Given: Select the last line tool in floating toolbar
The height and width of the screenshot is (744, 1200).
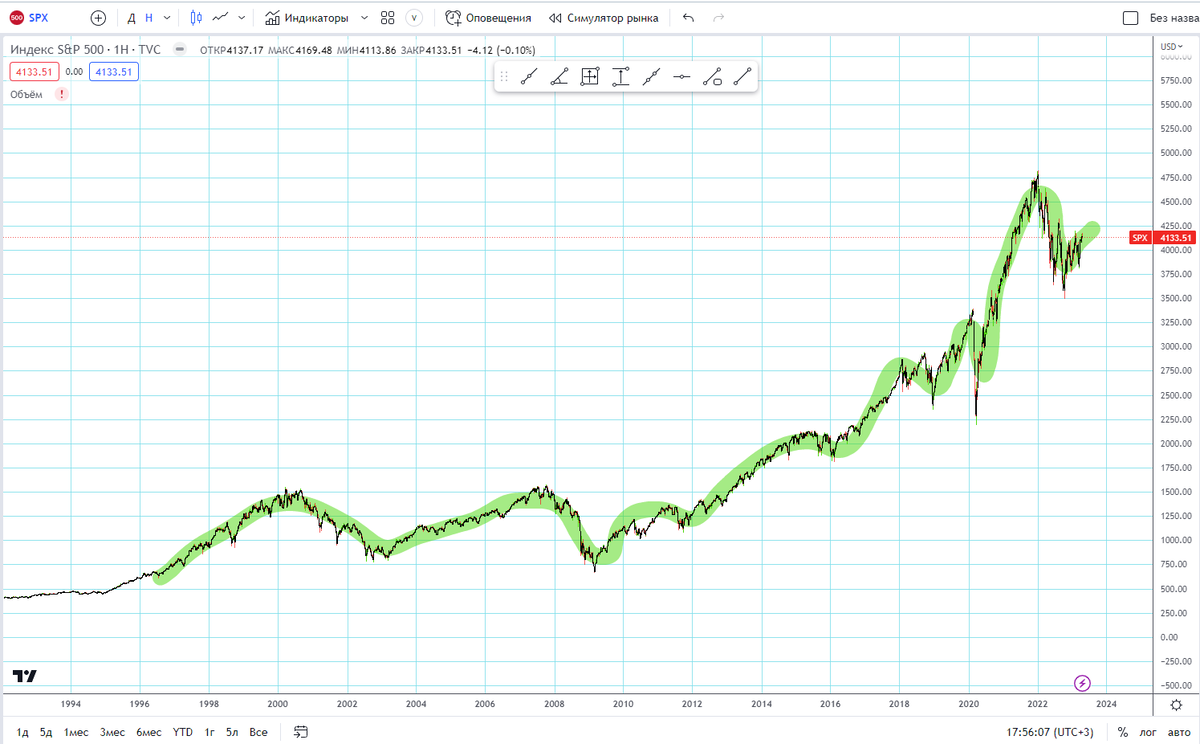Looking at the screenshot, I should pyautogui.click(x=742, y=76).
